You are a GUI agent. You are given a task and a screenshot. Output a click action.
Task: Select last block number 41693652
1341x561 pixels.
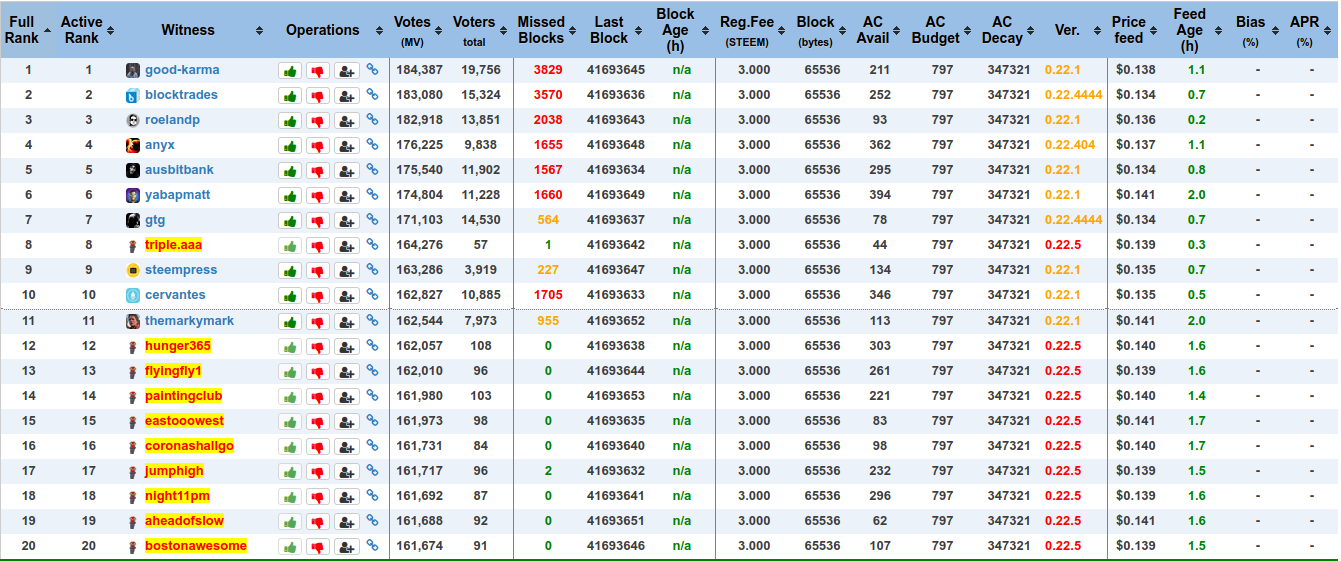coord(615,321)
